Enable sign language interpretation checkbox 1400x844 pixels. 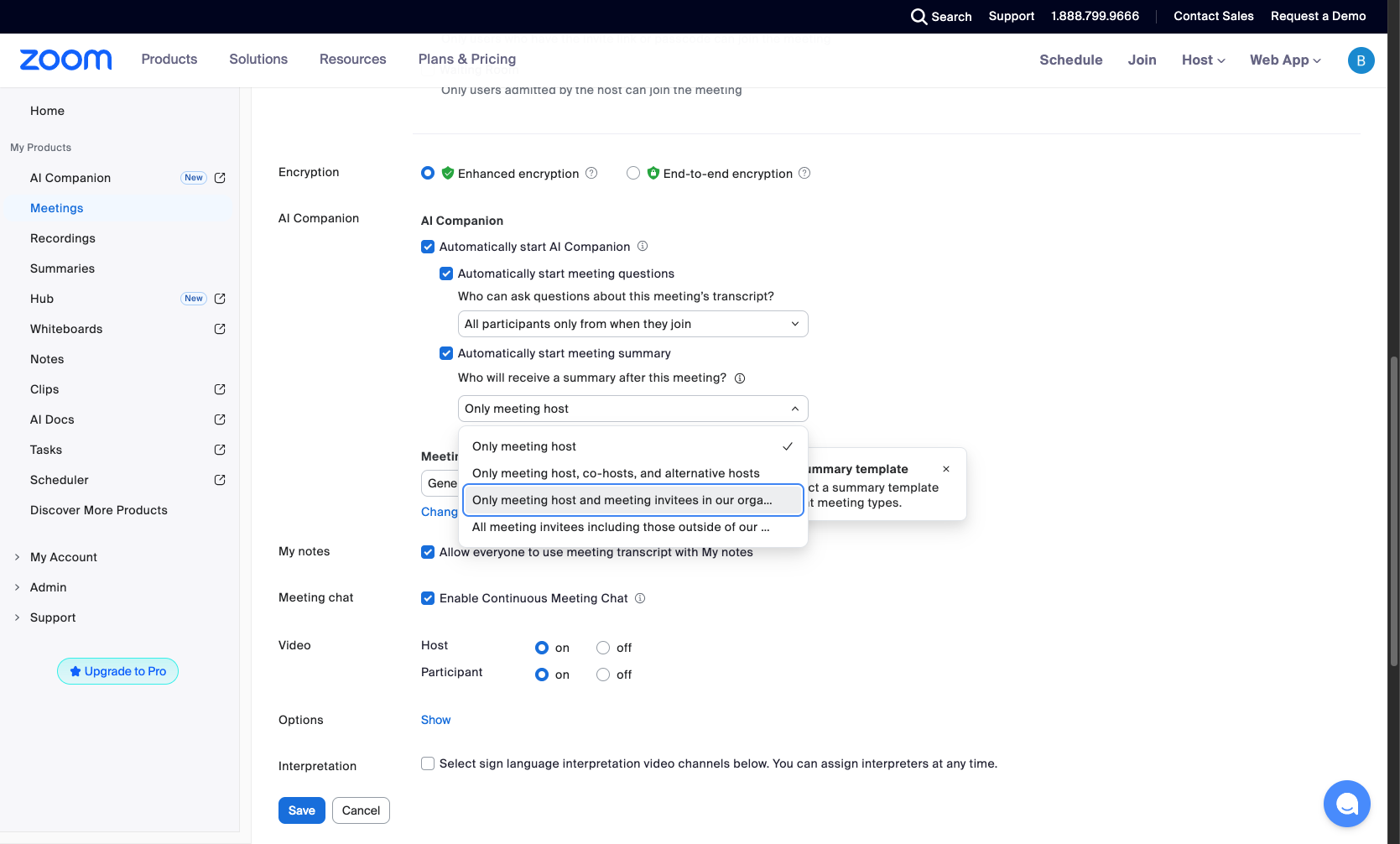(x=428, y=763)
